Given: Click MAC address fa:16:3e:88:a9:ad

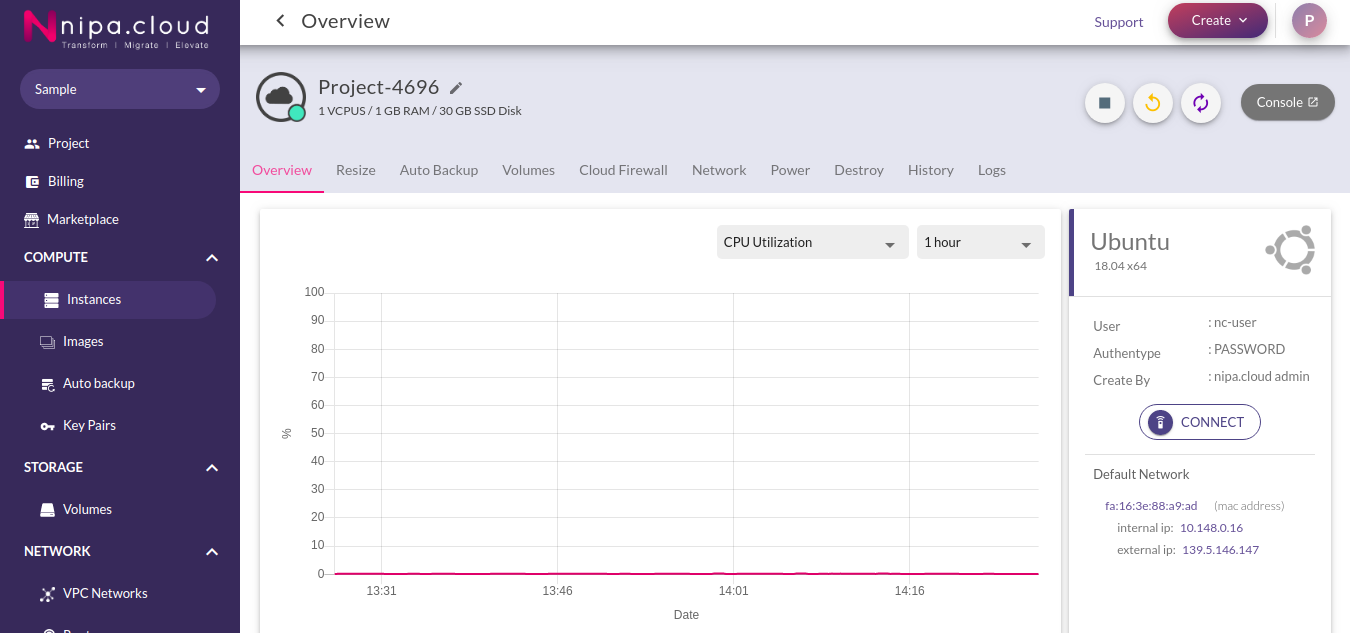Looking at the screenshot, I should click(x=1151, y=506).
